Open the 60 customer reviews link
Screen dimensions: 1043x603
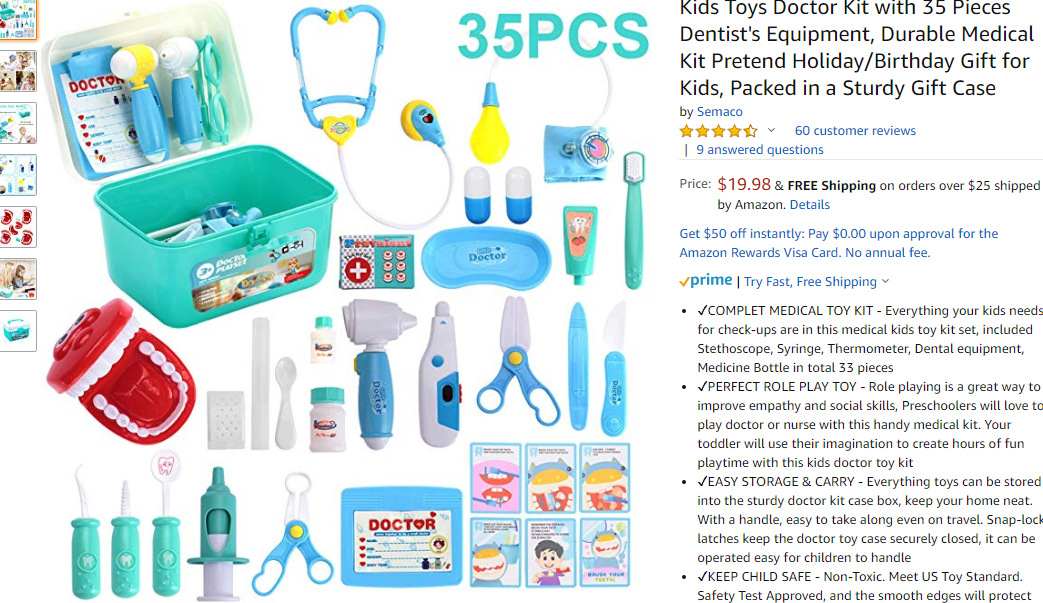click(855, 130)
